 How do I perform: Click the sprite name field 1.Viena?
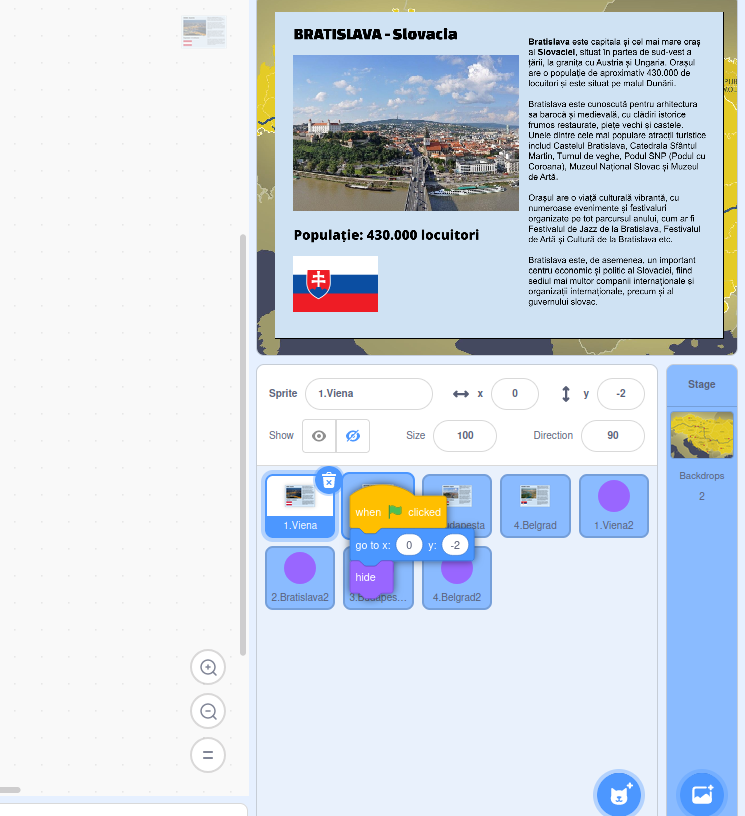coord(368,394)
